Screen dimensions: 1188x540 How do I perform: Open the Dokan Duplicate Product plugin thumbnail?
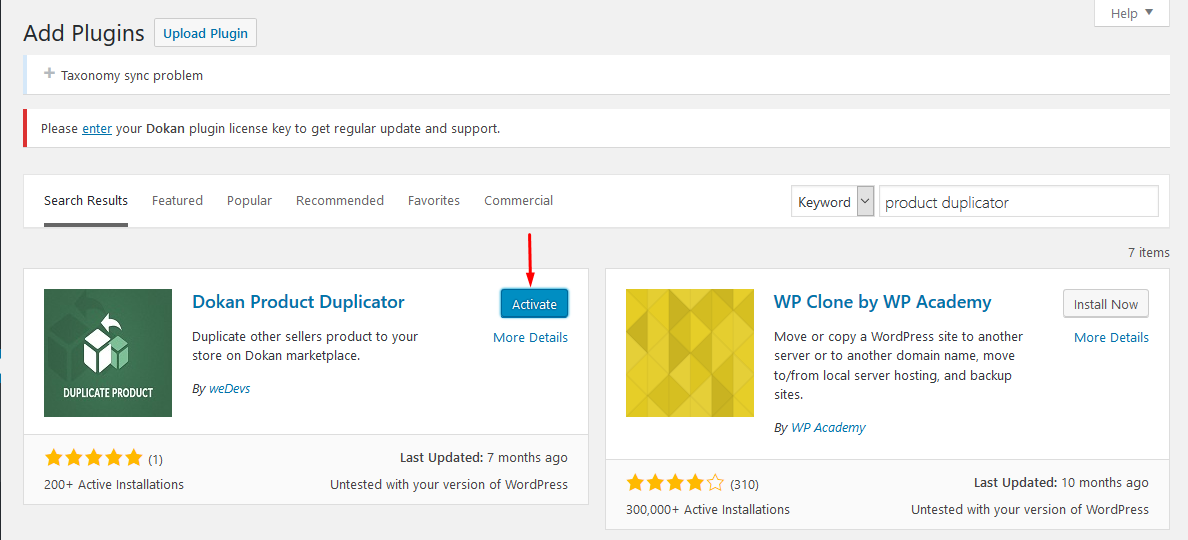click(108, 353)
